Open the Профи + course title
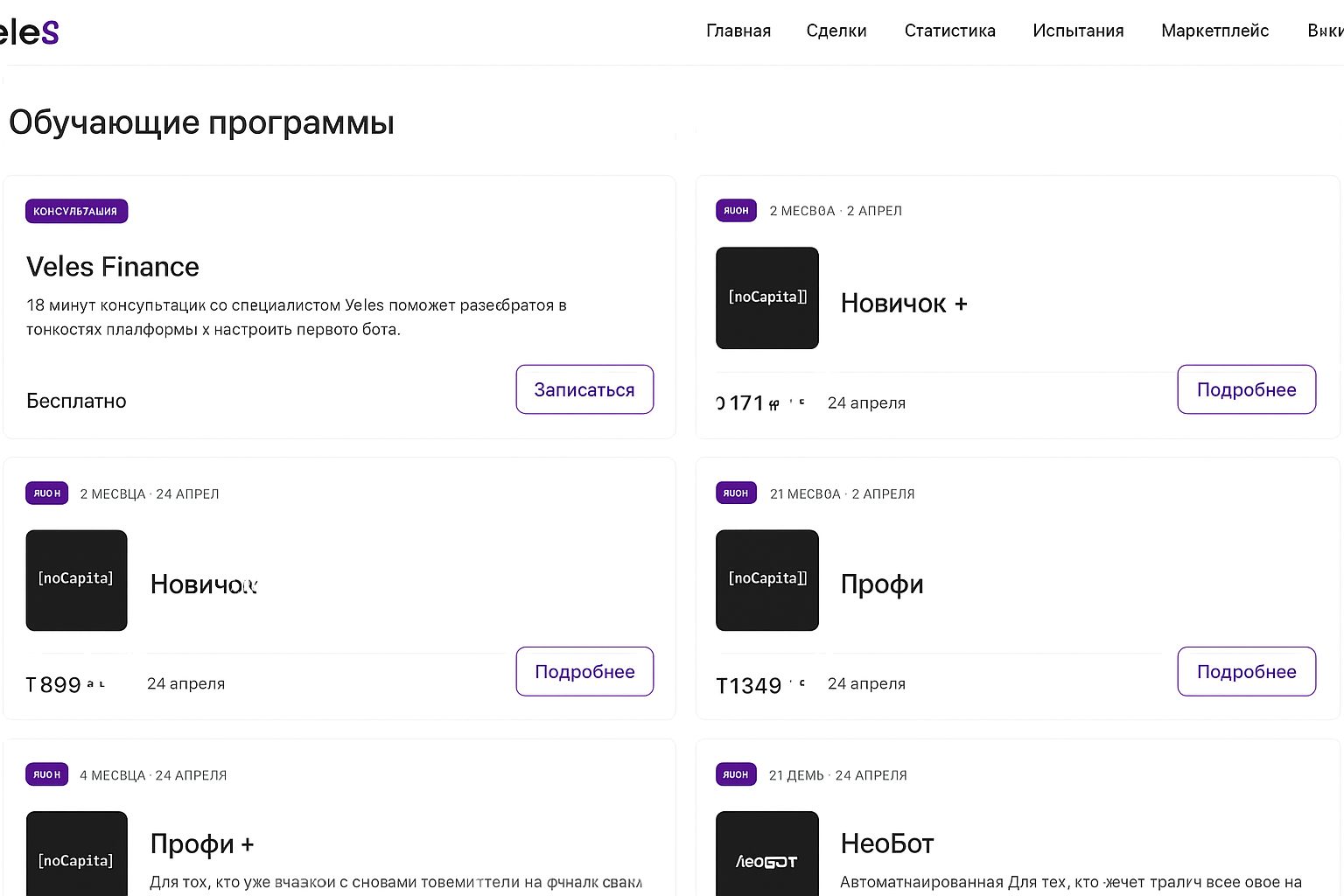1344x896 pixels. [202, 843]
